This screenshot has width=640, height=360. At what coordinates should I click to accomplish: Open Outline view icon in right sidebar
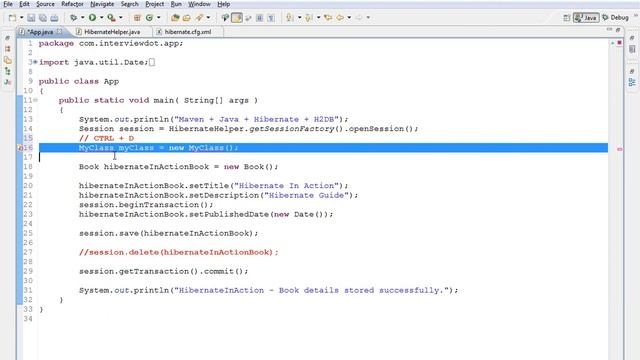tap(632, 82)
